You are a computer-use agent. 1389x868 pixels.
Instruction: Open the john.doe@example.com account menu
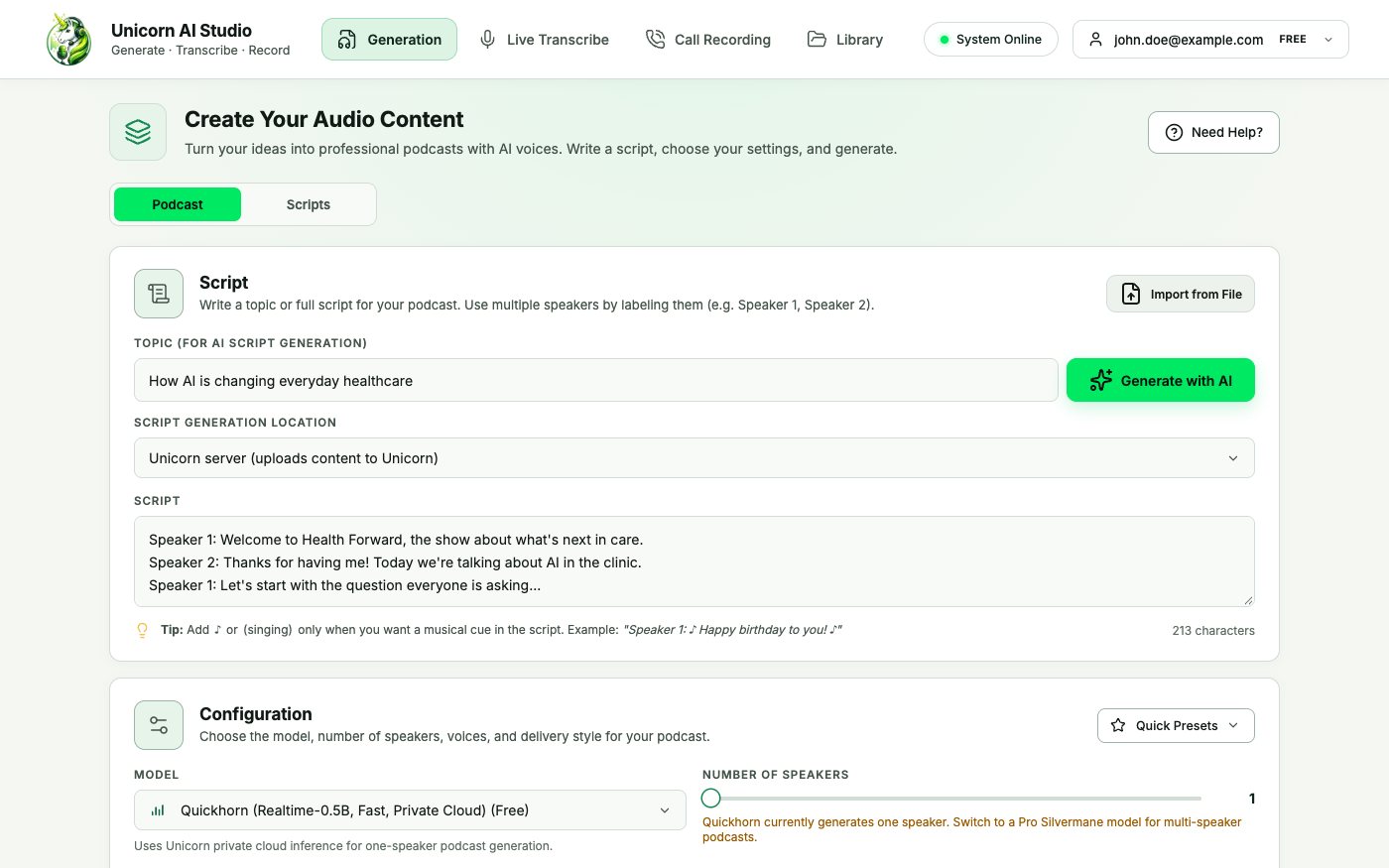[1210, 40]
